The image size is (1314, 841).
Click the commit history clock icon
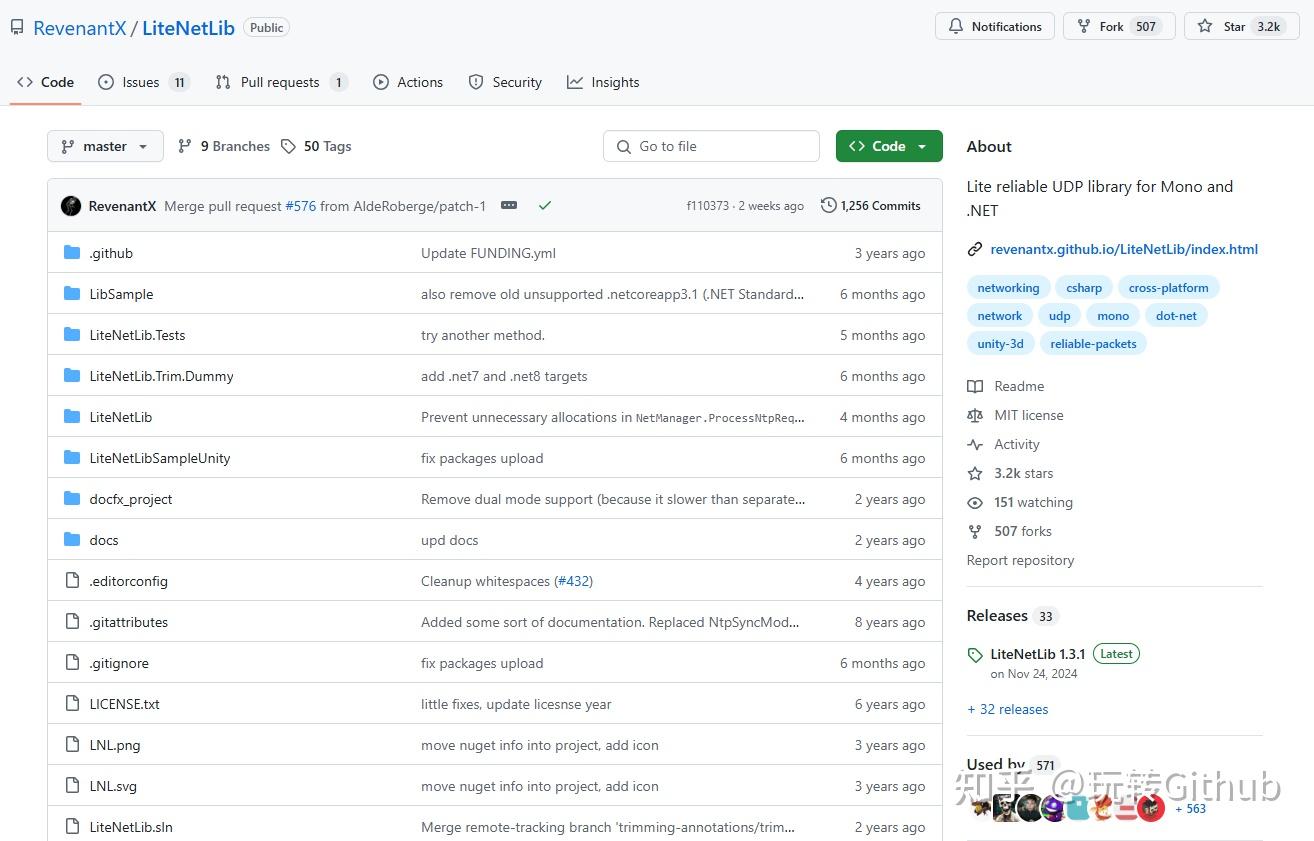click(x=828, y=206)
